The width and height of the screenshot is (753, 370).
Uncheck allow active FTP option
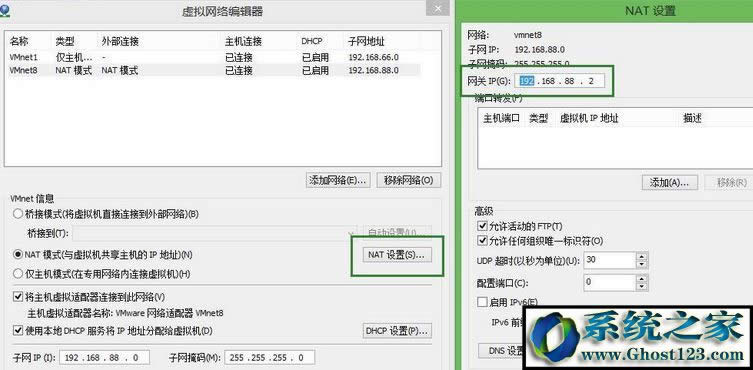coord(482,226)
